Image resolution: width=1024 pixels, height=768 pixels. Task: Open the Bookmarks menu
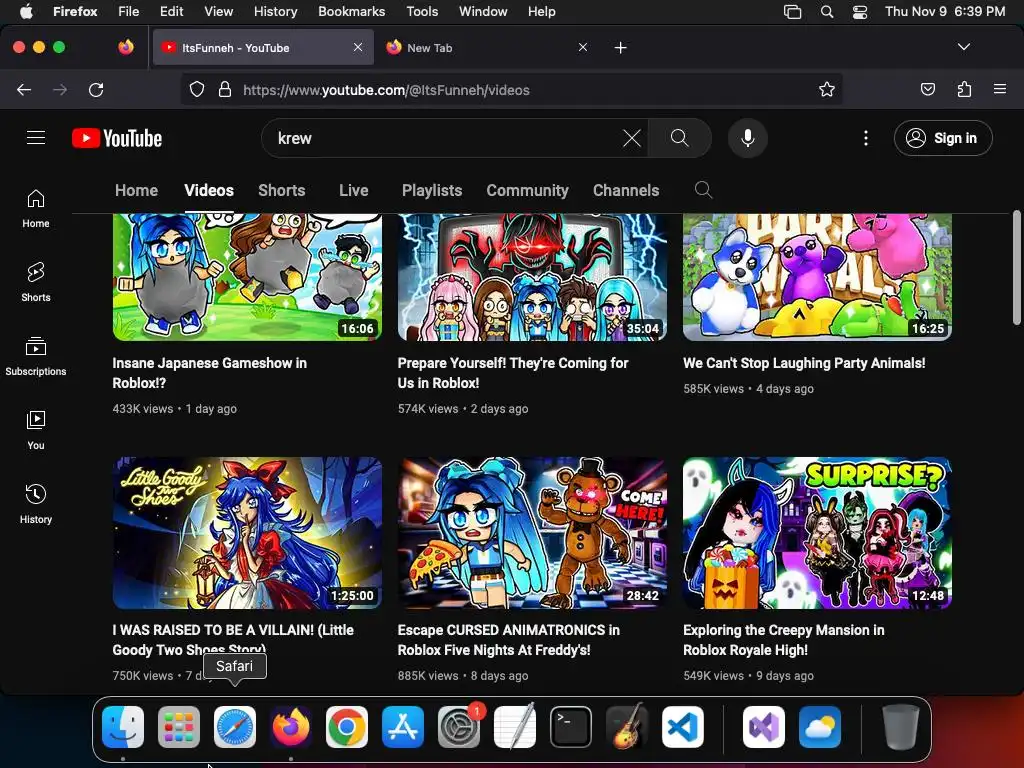(351, 11)
